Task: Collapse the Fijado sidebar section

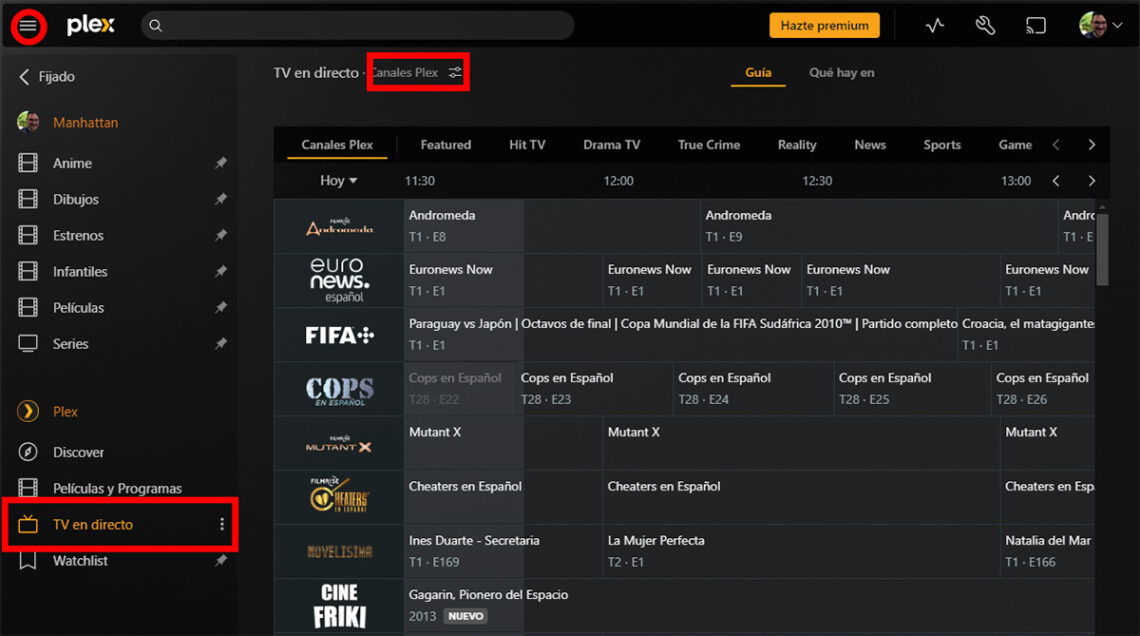Action: [x=26, y=76]
